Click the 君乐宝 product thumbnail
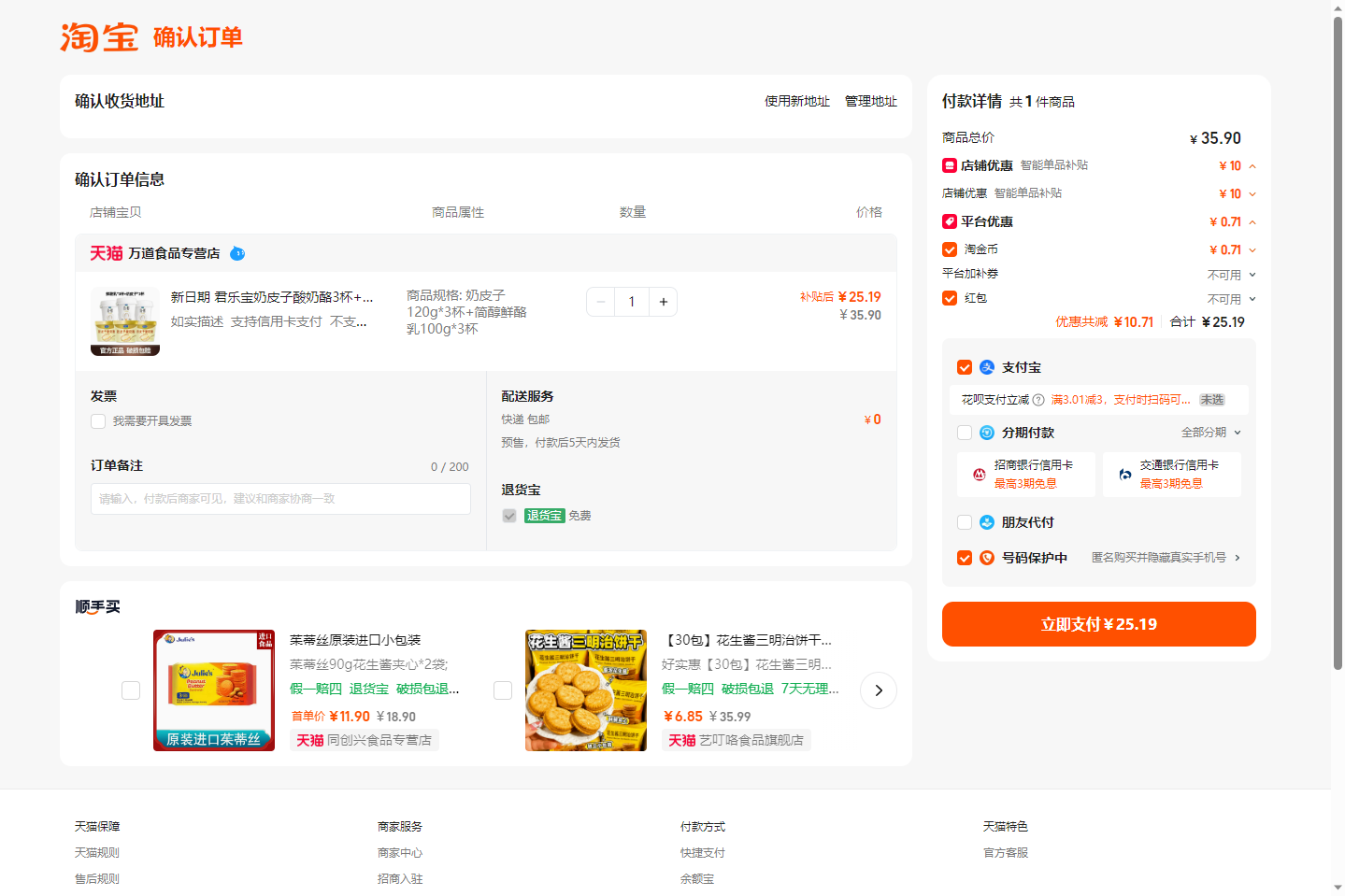This screenshot has height=896, width=1345. 125,321
